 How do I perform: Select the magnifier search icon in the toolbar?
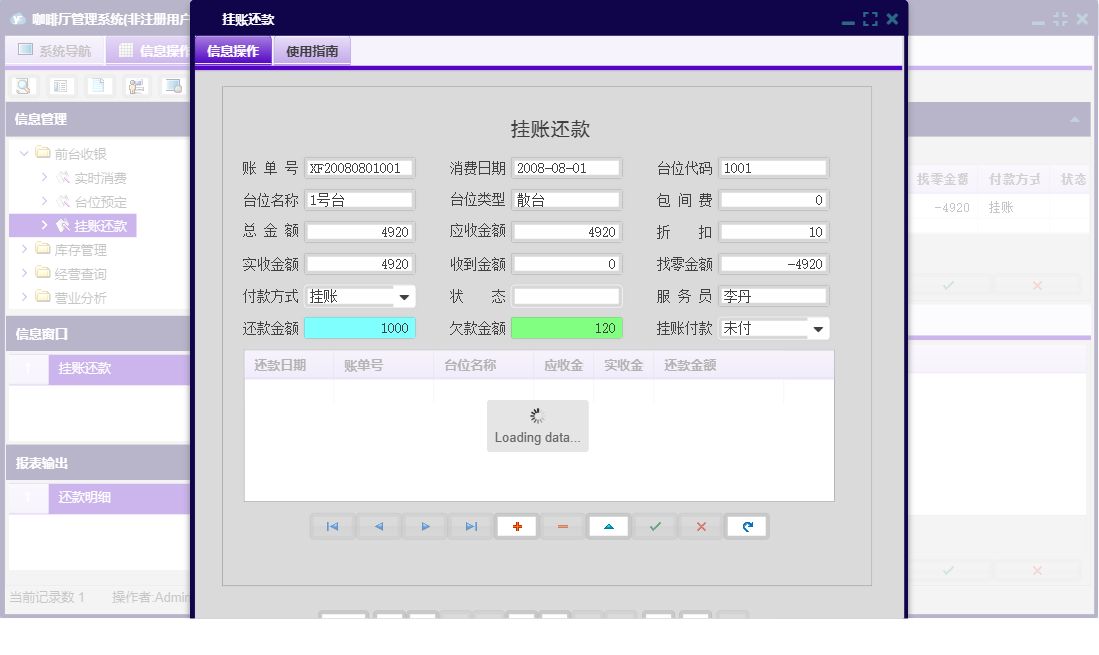(x=22, y=86)
